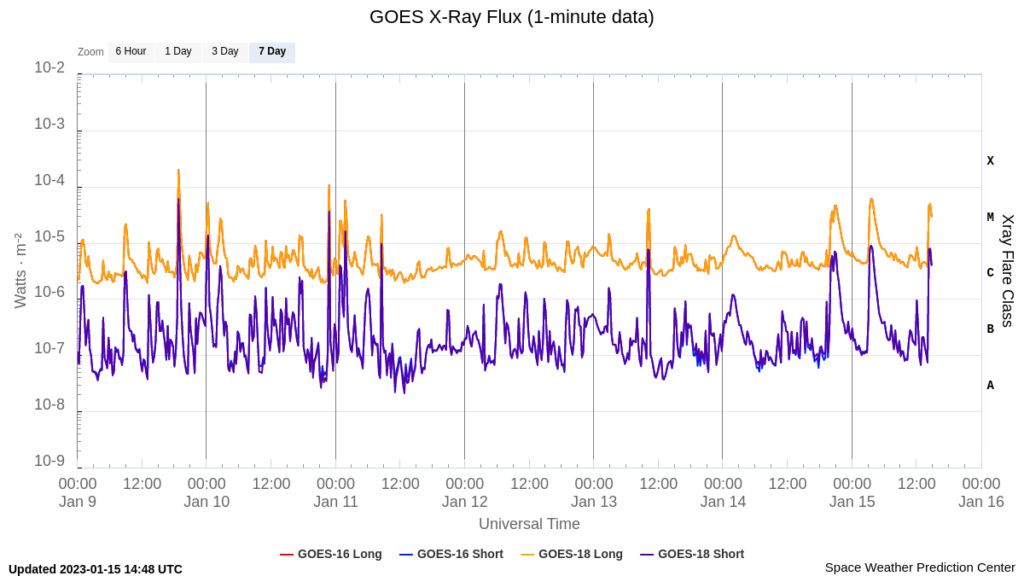Click the Jan 13 midnight vertical marker line
1024x576 pixels.
(x=593, y=300)
